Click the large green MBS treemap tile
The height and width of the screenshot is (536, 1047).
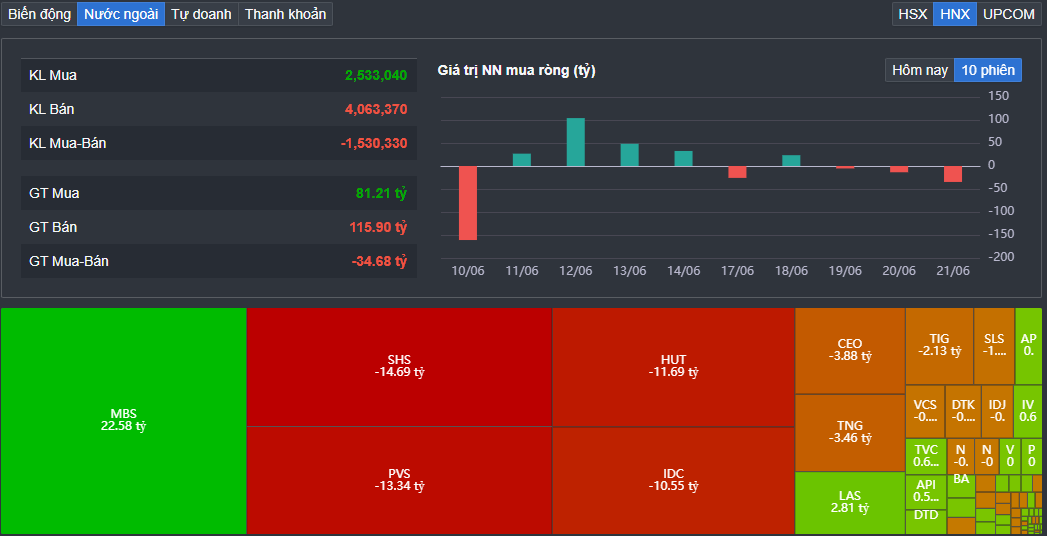(x=123, y=420)
